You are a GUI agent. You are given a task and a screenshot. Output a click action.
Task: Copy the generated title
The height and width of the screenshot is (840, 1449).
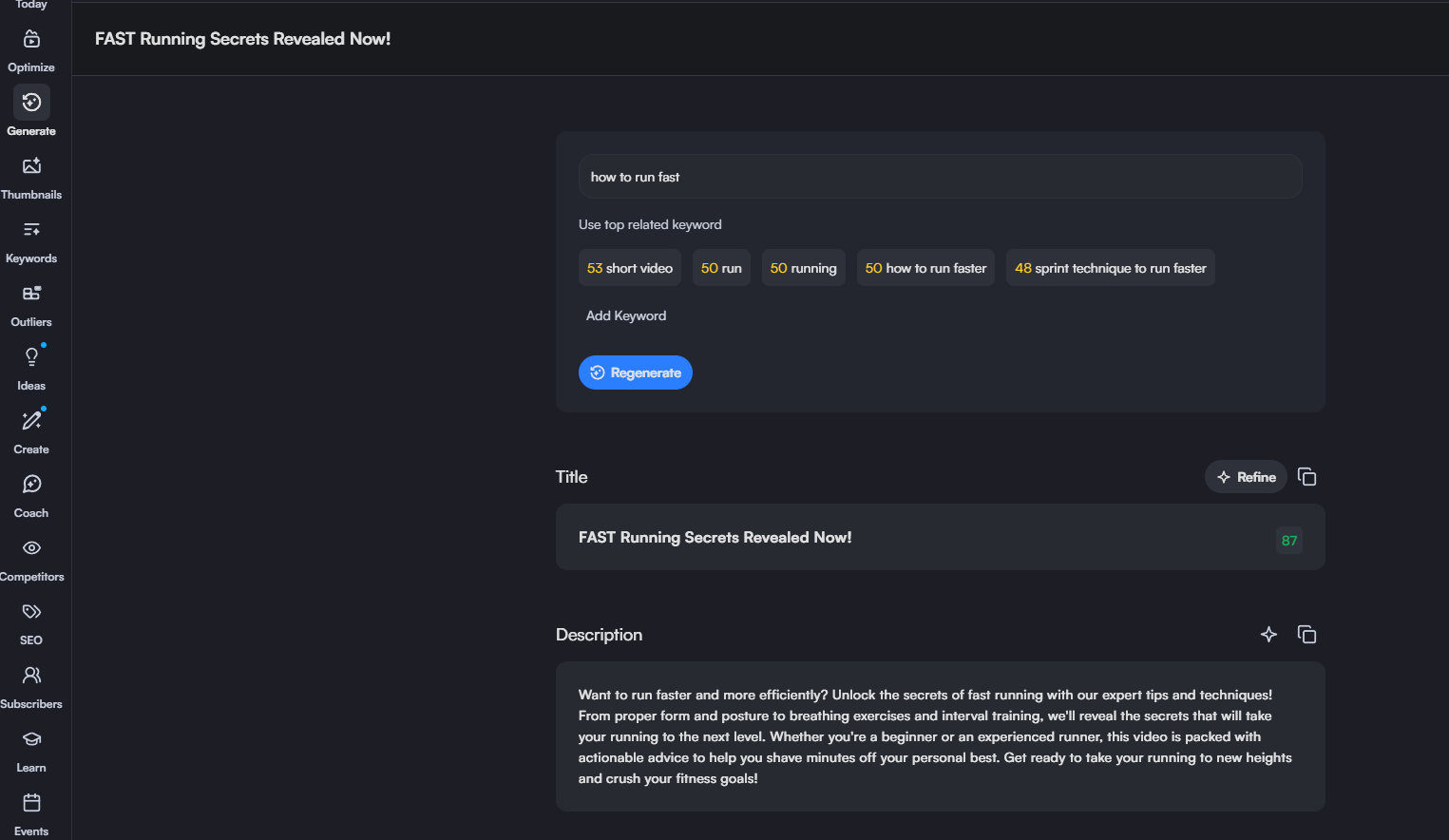pyautogui.click(x=1306, y=477)
